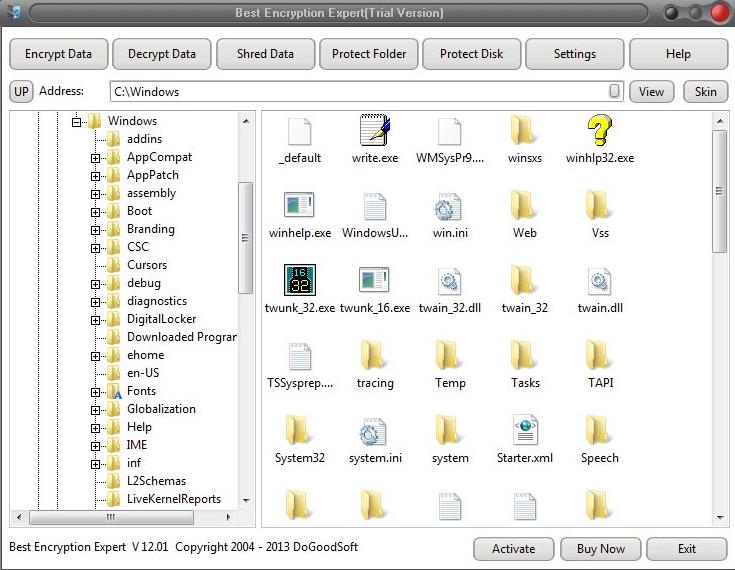Expand the AppCompat tree node
735x570 pixels.
[95, 158]
